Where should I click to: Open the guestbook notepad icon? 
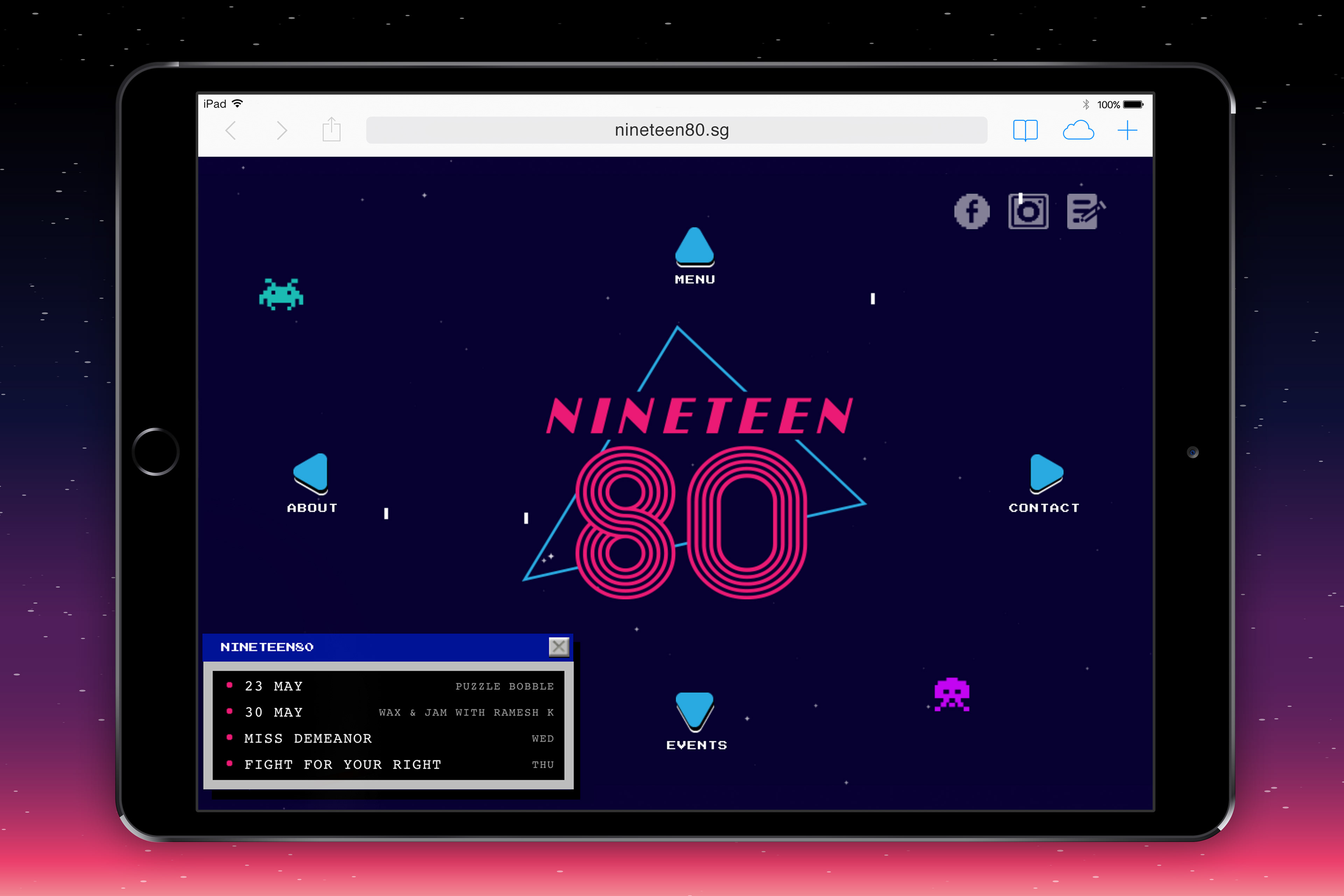coord(1086,211)
